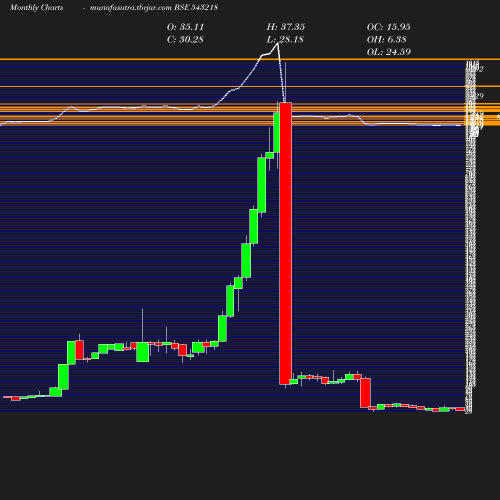Click the tall red crash candlestick

click(x=286, y=243)
